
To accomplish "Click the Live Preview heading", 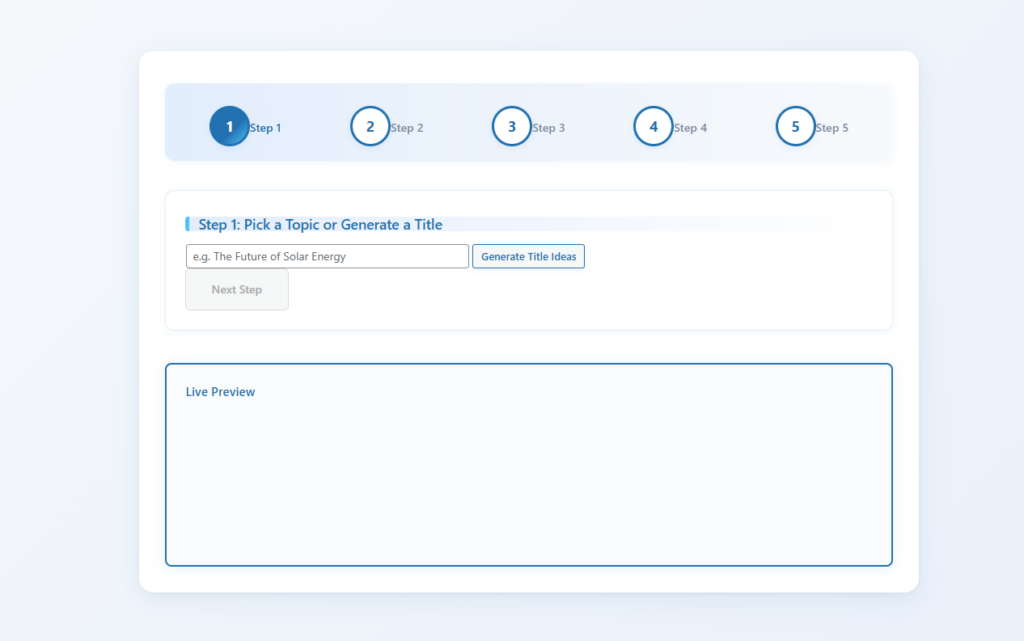I will (220, 392).
